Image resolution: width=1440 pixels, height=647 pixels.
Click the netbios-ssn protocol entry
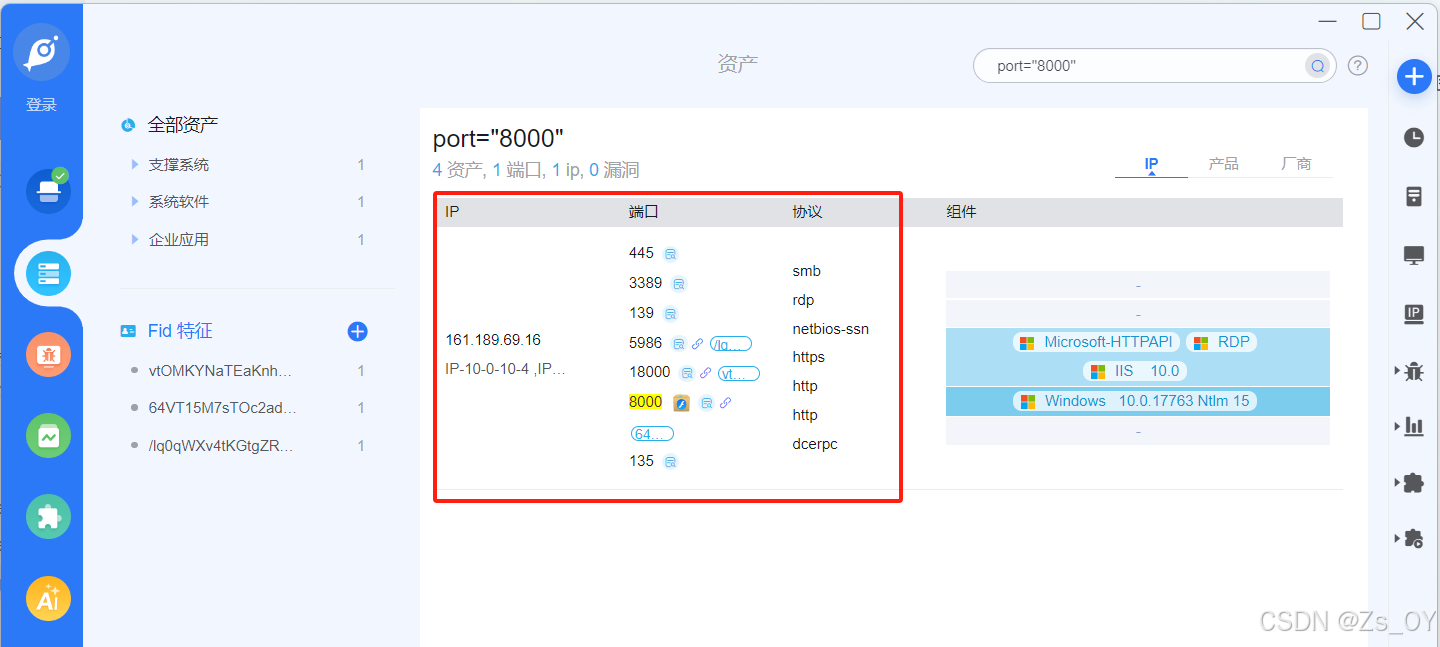click(831, 329)
